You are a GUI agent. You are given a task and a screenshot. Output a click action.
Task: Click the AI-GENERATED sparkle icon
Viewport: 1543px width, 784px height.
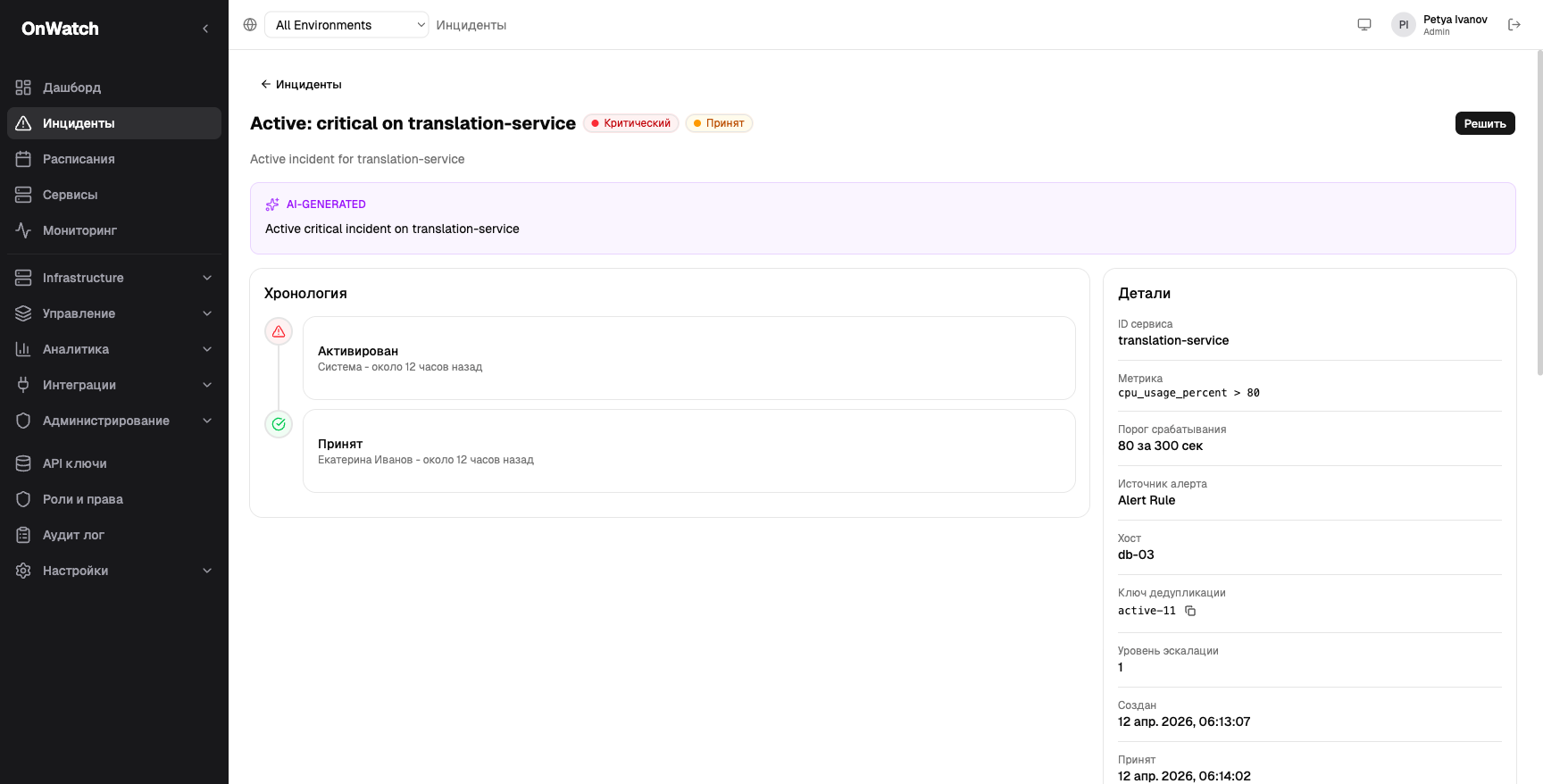(x=272, y=204)
